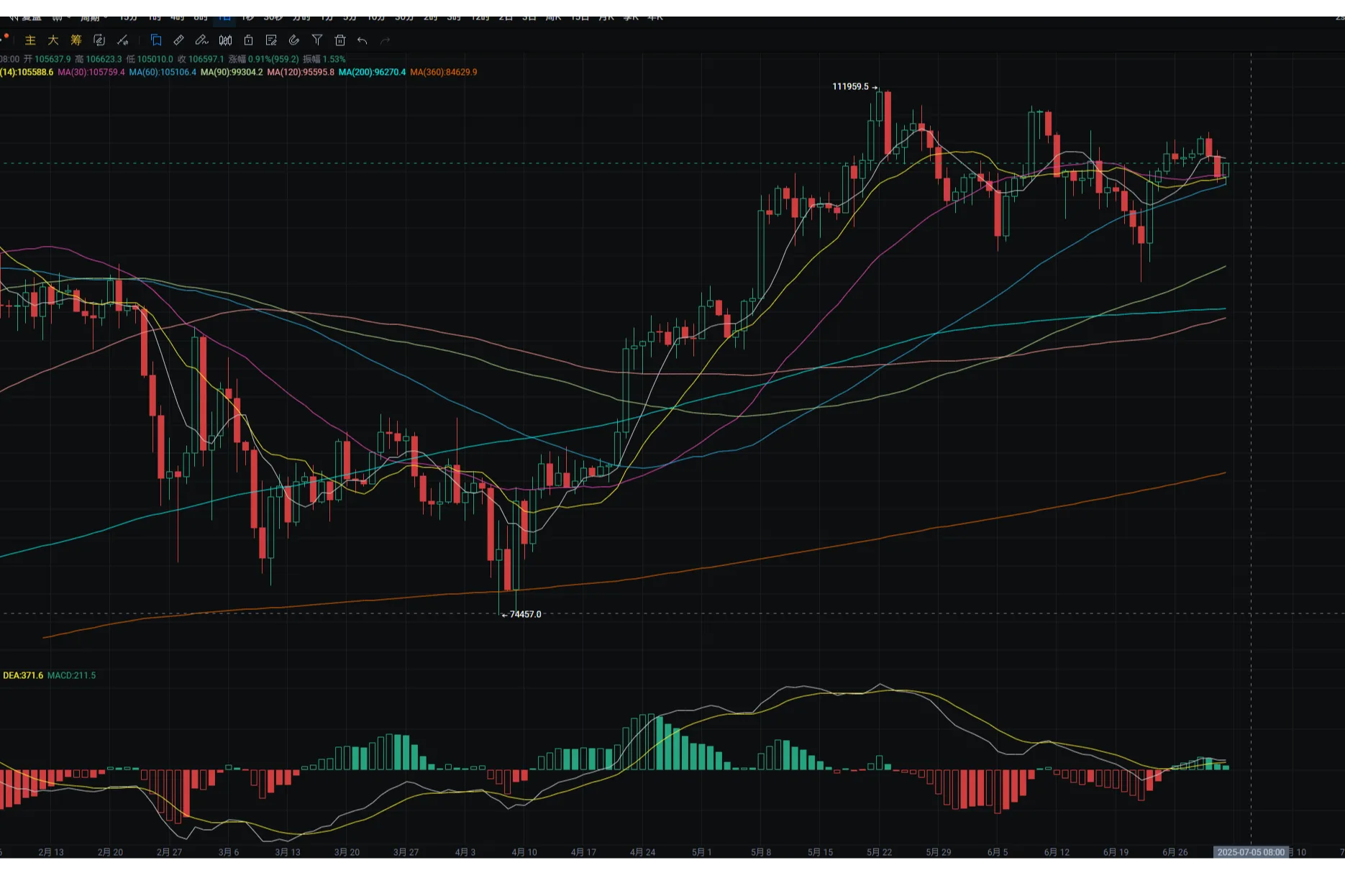
Task: Click the 6月 26 date axis label
Action: click(x=1175, y=852)
